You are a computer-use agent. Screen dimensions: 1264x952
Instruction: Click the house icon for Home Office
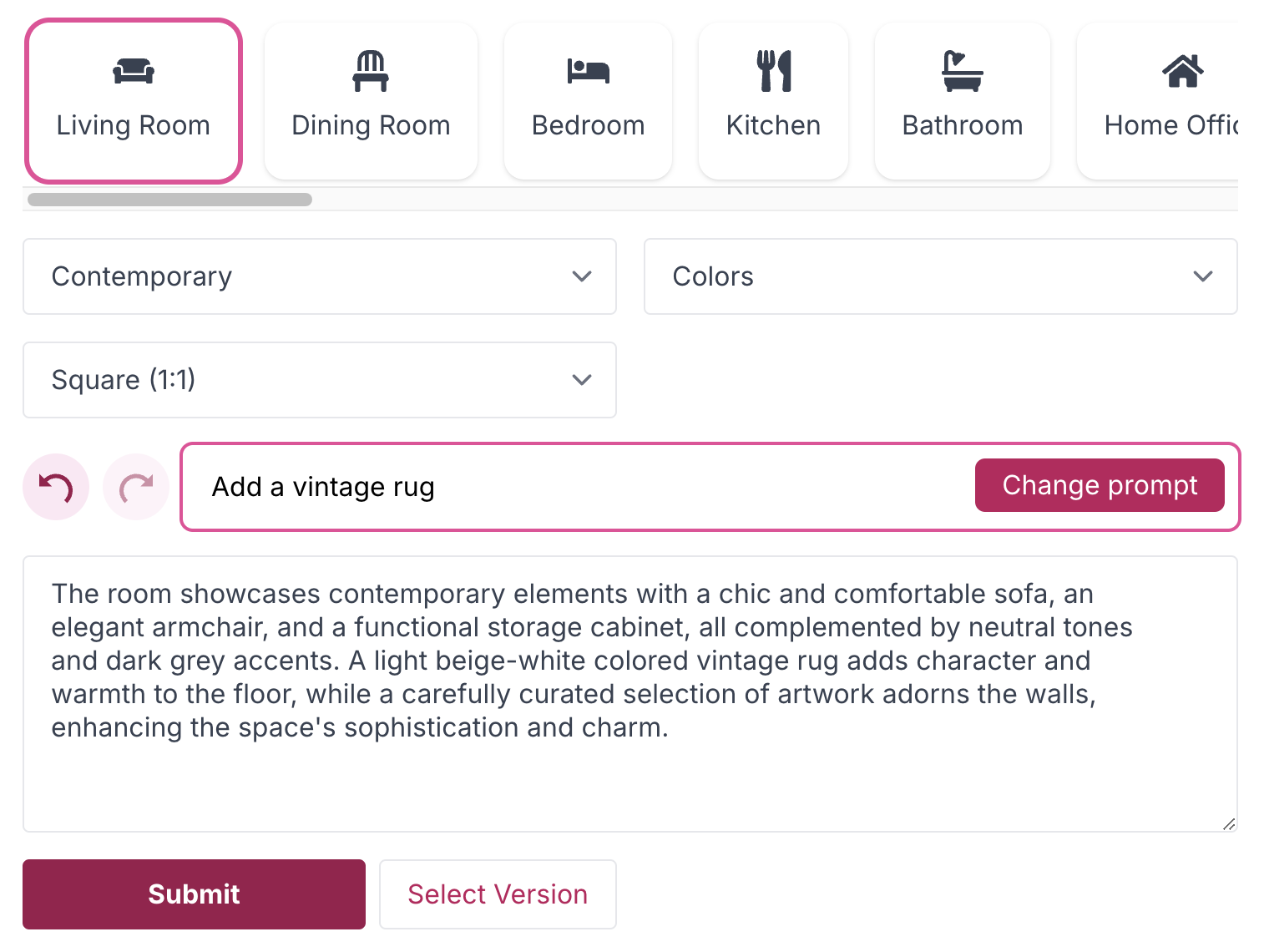[1182, 71]
